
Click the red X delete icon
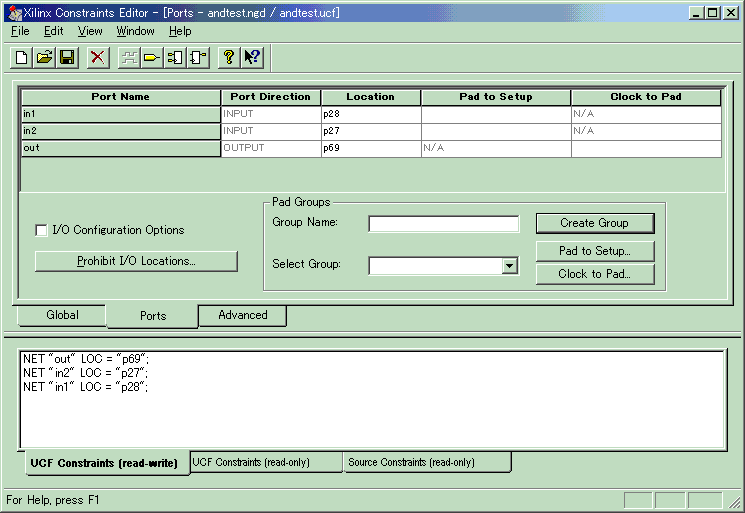pyautogui.click(x=98, y=58)
